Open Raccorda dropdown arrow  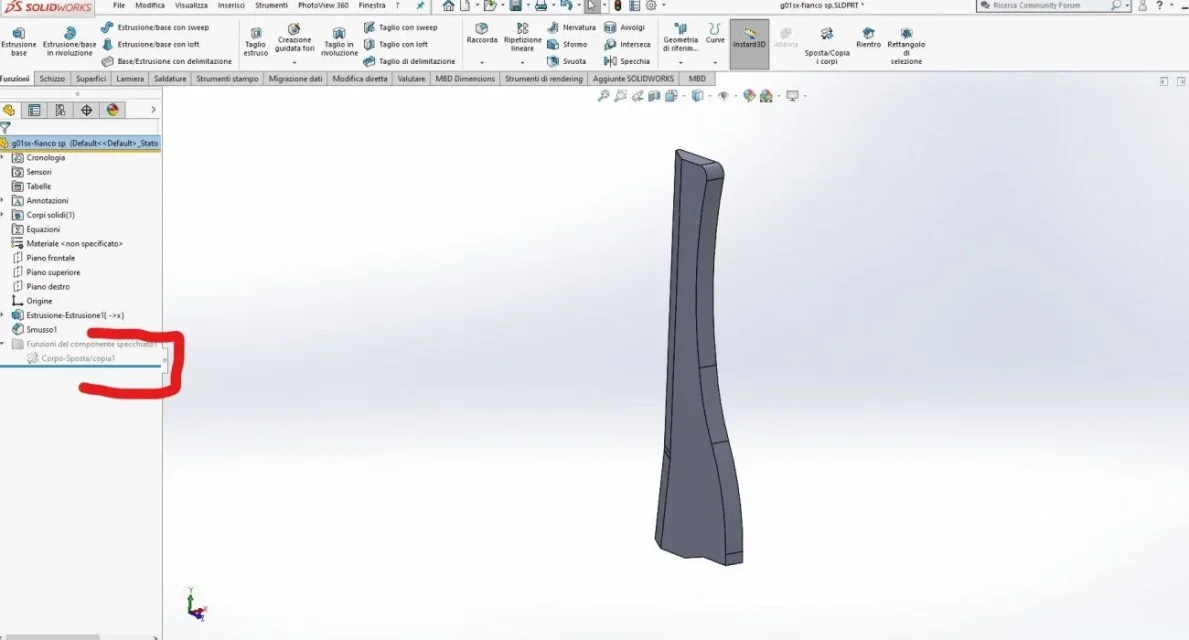coord(482,62)
